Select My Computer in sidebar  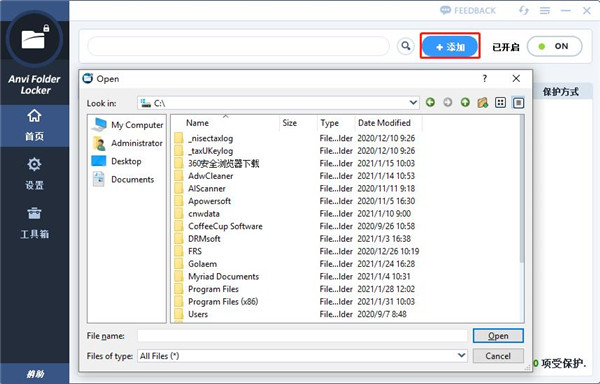tap(128, 125)
